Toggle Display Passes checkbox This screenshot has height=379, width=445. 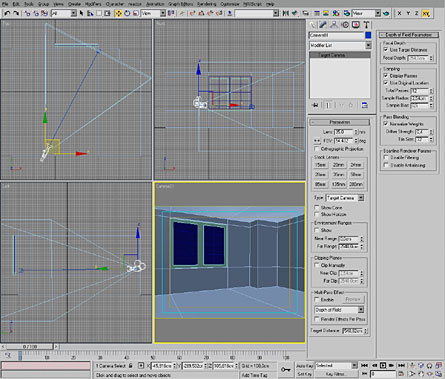(x=386, y=76)
